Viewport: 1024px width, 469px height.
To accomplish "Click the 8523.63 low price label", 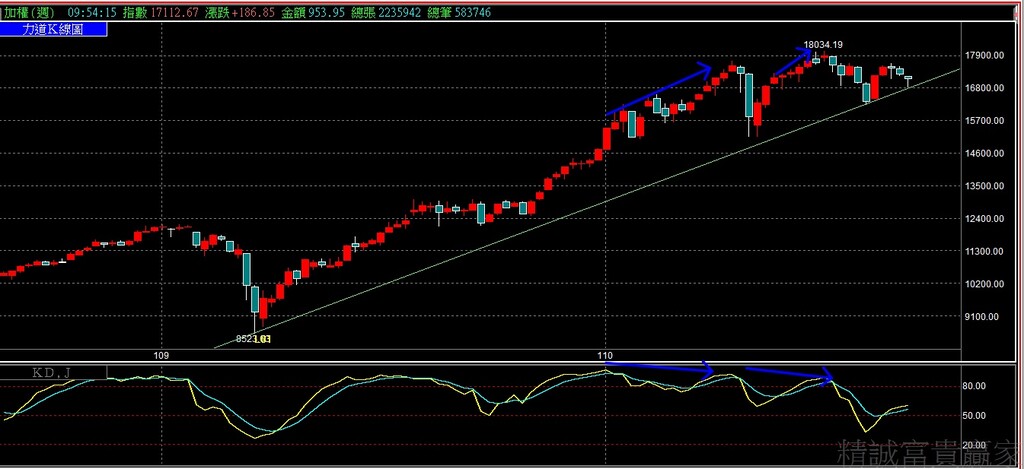I will click(x=253, y=339).
